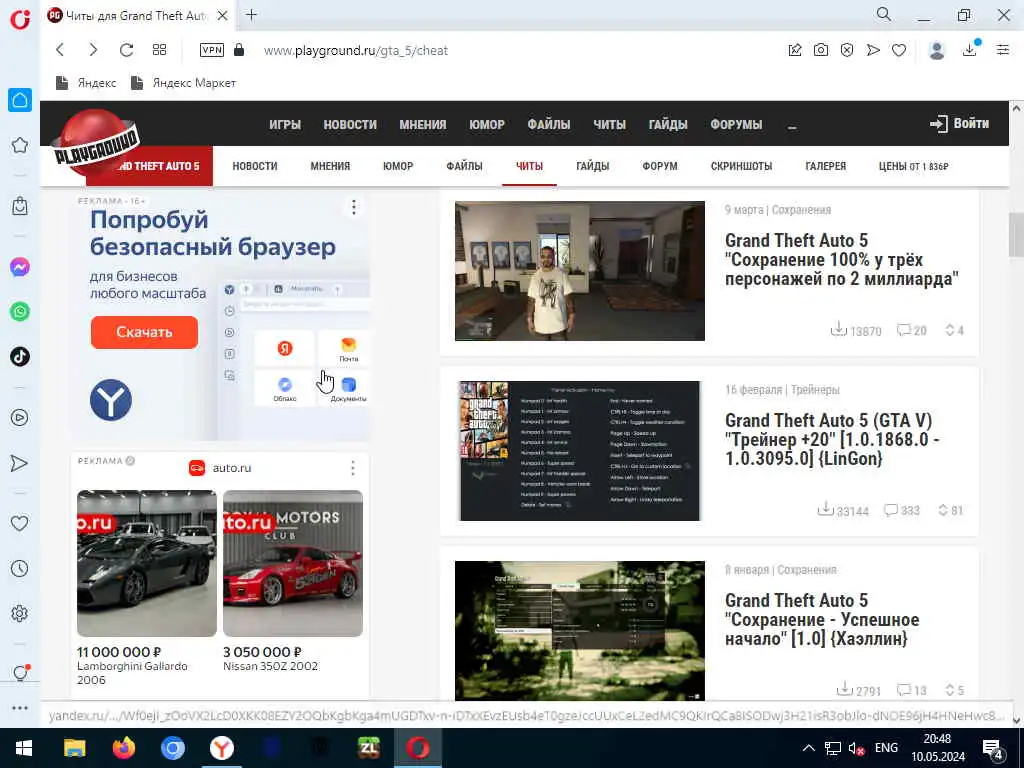
Task: Open the downloads panel
Action: [970, 50]
